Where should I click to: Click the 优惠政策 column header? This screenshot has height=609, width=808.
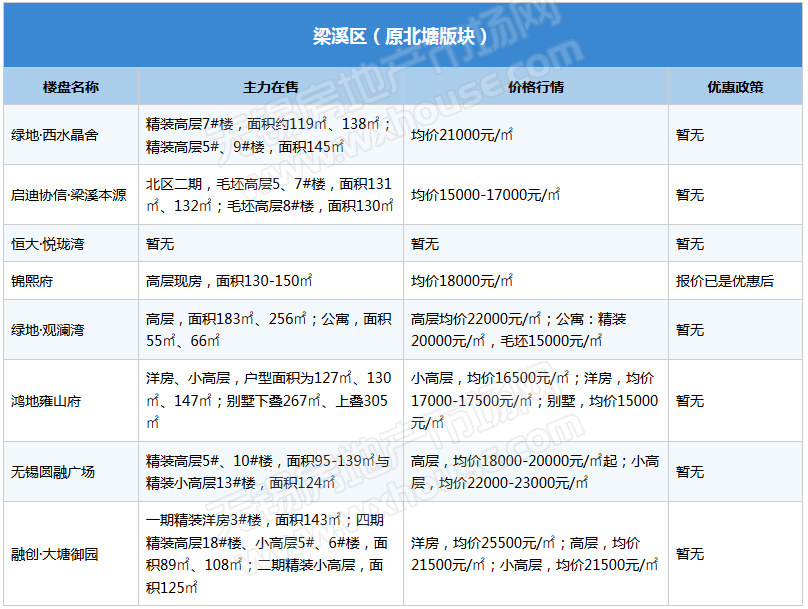coord(735,87)
